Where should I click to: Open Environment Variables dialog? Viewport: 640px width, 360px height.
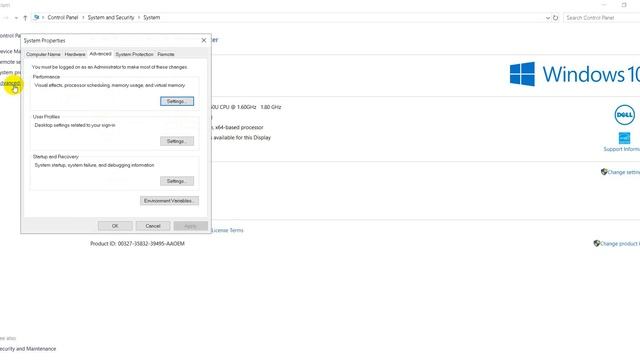(x=169, y=201)
